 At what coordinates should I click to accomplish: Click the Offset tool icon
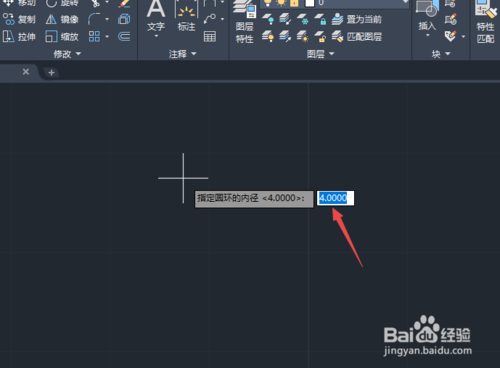click(124, 36)
